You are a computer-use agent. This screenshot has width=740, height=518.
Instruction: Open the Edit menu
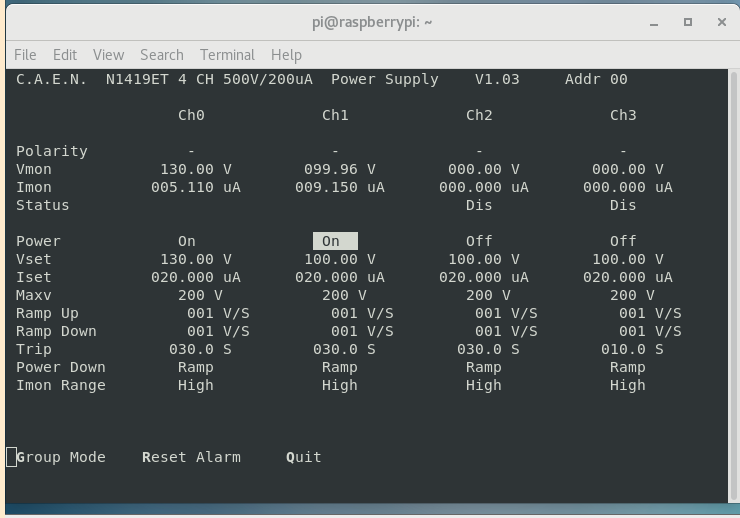tap(65, 55)
